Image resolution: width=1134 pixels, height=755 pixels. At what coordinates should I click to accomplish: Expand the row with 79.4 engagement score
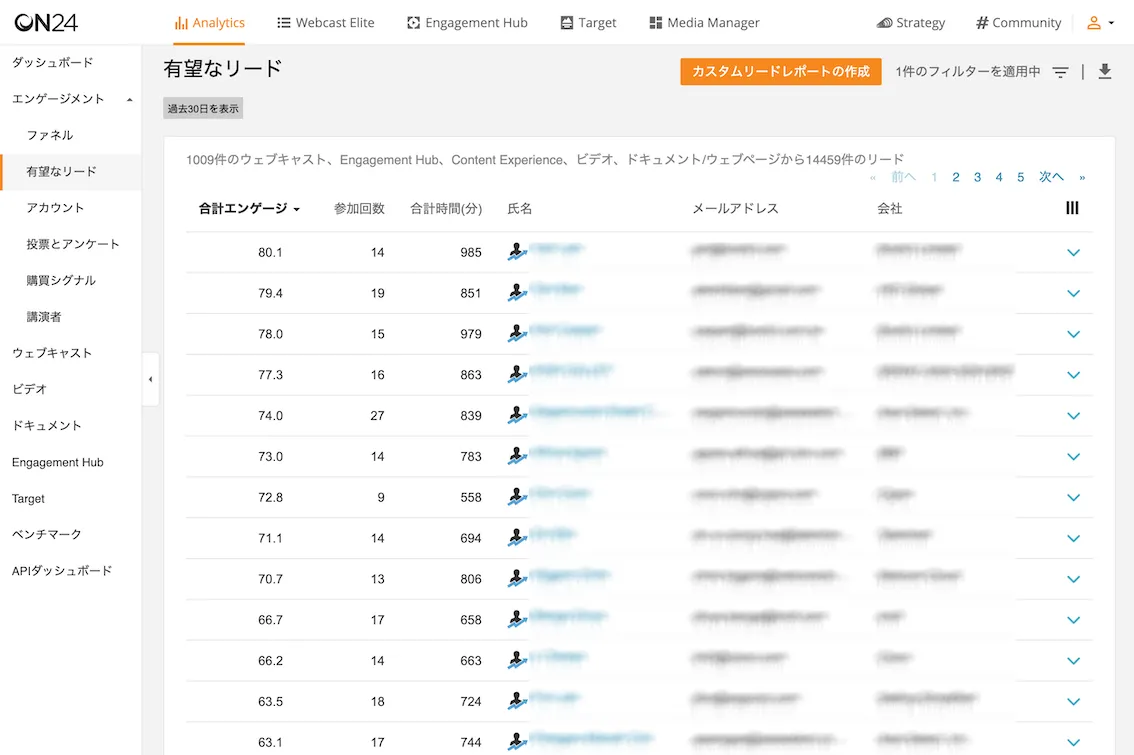[1073, 293]
